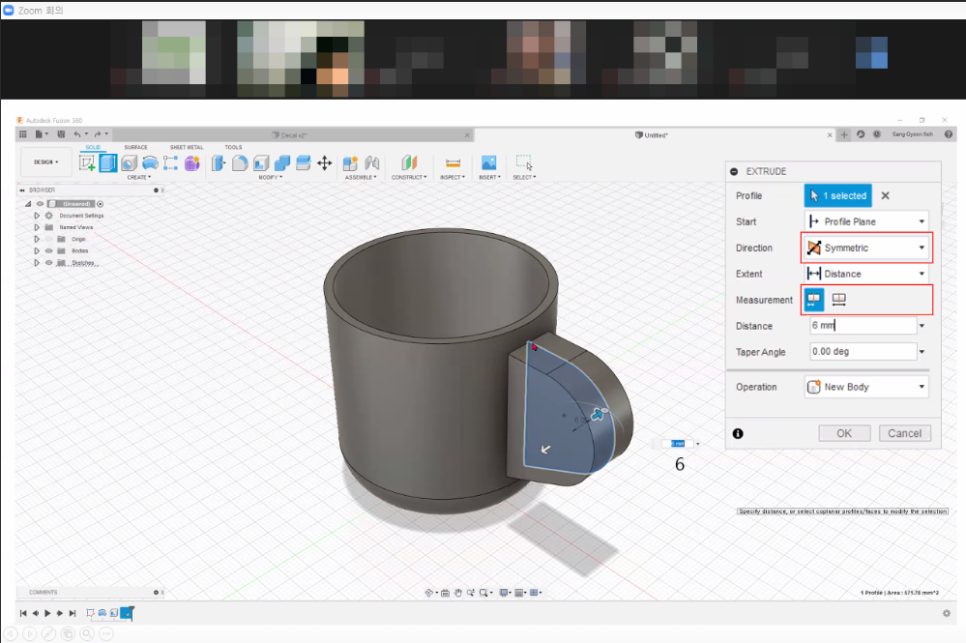Show Extrude dialog info icon
966x643 pixels.
tap(737, 434)
